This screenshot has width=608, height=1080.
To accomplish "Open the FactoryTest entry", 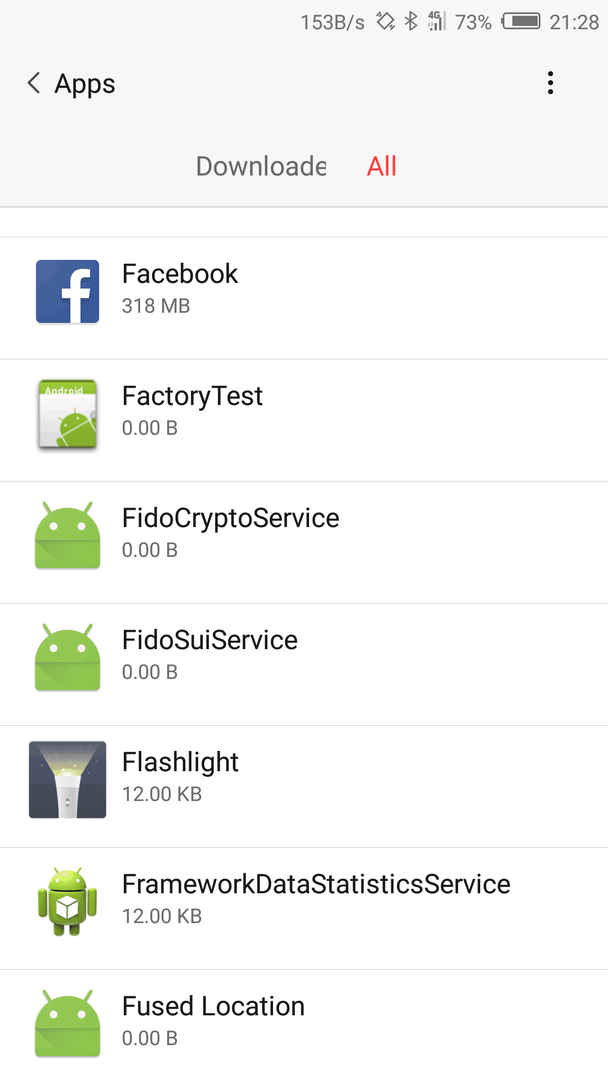I will [x=304, y=420].
